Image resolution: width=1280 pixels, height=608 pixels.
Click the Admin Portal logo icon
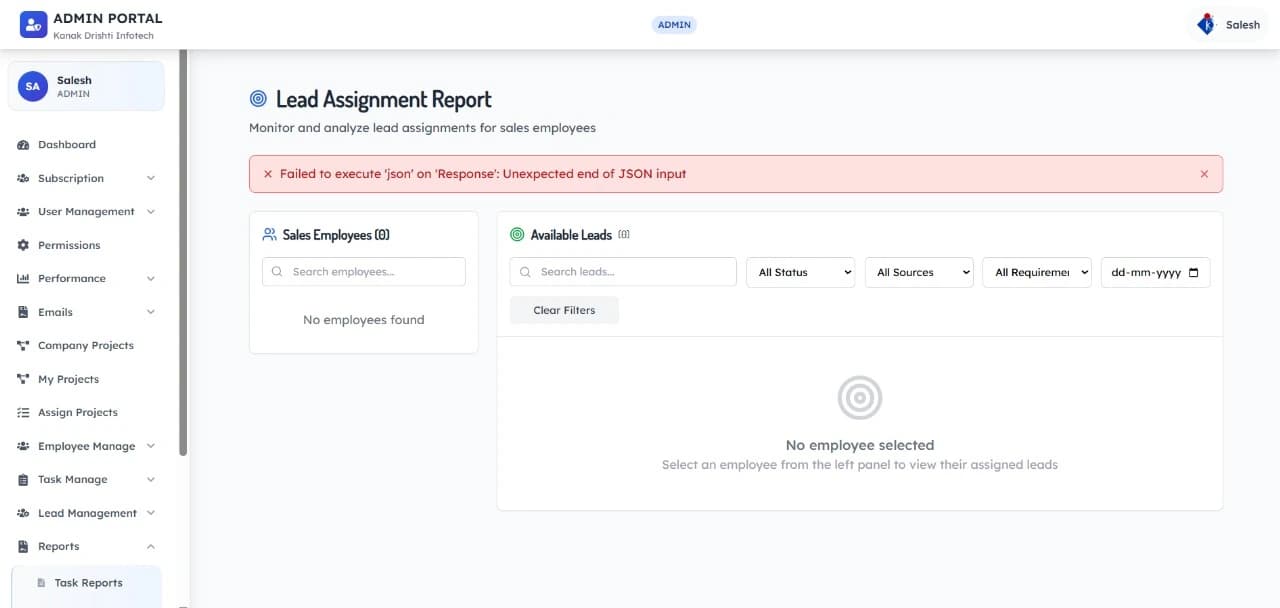[x=33, y=23]
